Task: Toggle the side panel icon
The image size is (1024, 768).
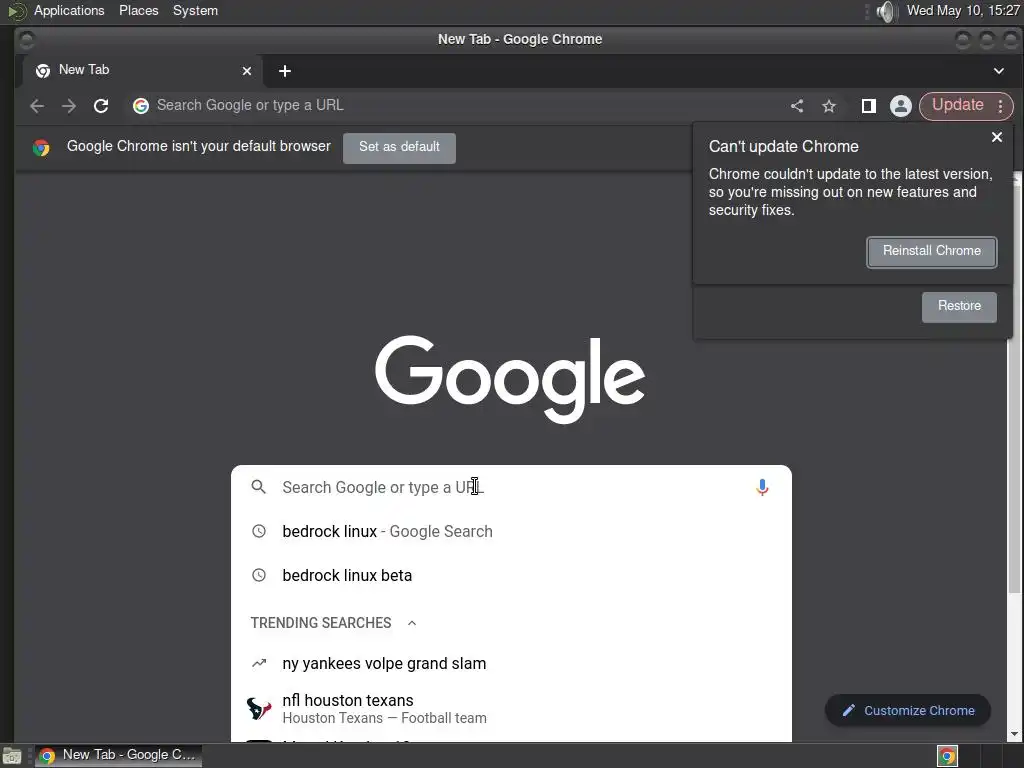Action: click(x=868, y=106)
